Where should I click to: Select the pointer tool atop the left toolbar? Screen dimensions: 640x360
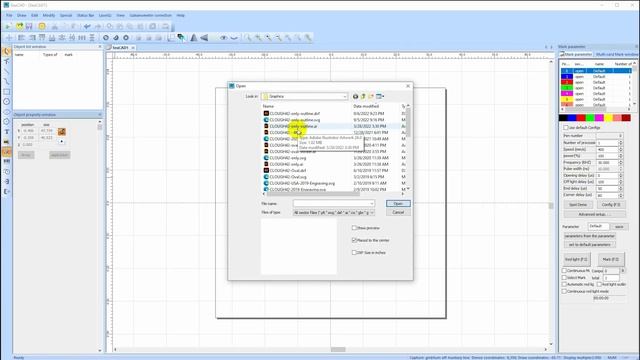tap(7, 52)
